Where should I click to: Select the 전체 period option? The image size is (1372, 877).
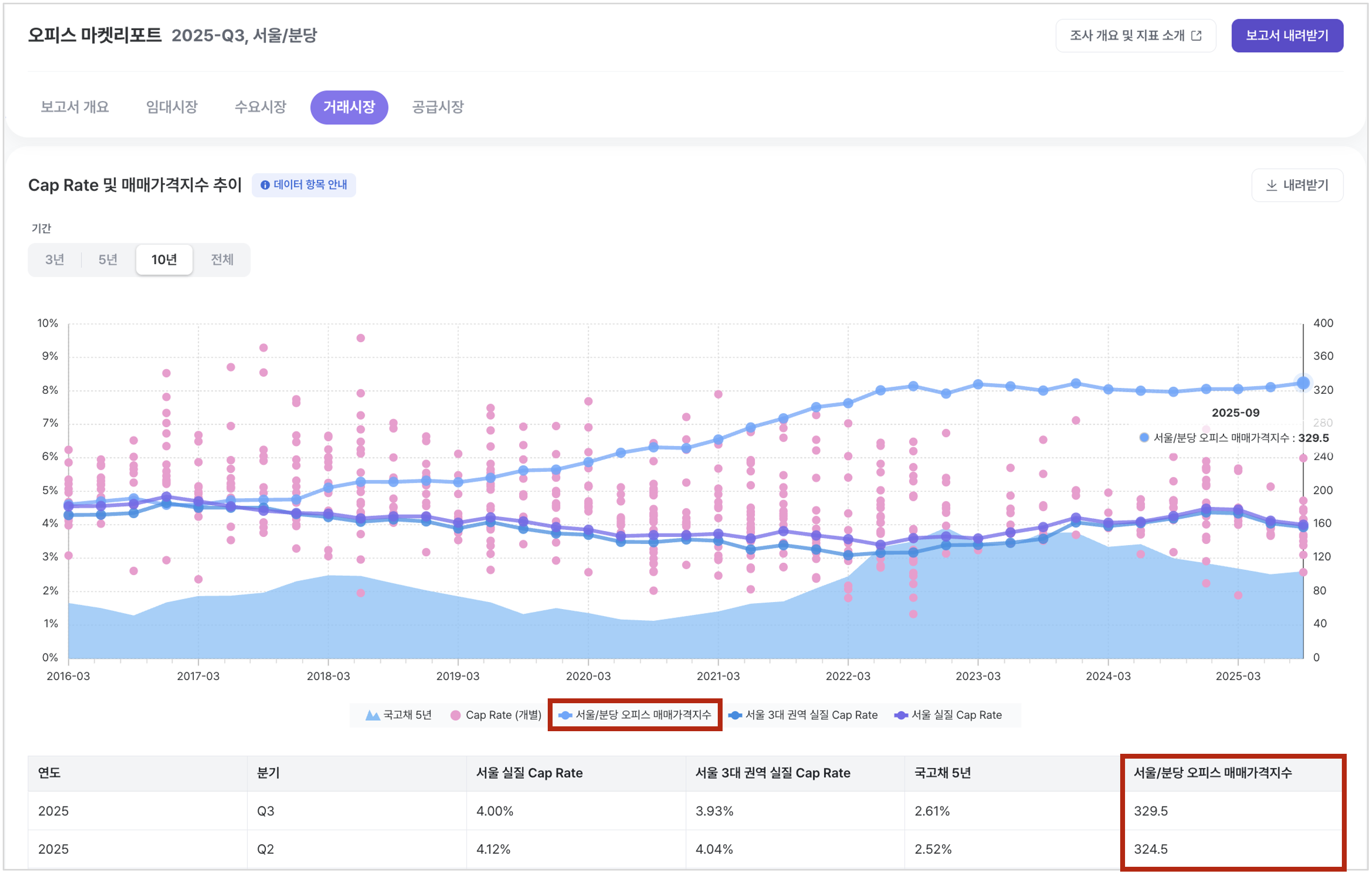coord(222,260)
